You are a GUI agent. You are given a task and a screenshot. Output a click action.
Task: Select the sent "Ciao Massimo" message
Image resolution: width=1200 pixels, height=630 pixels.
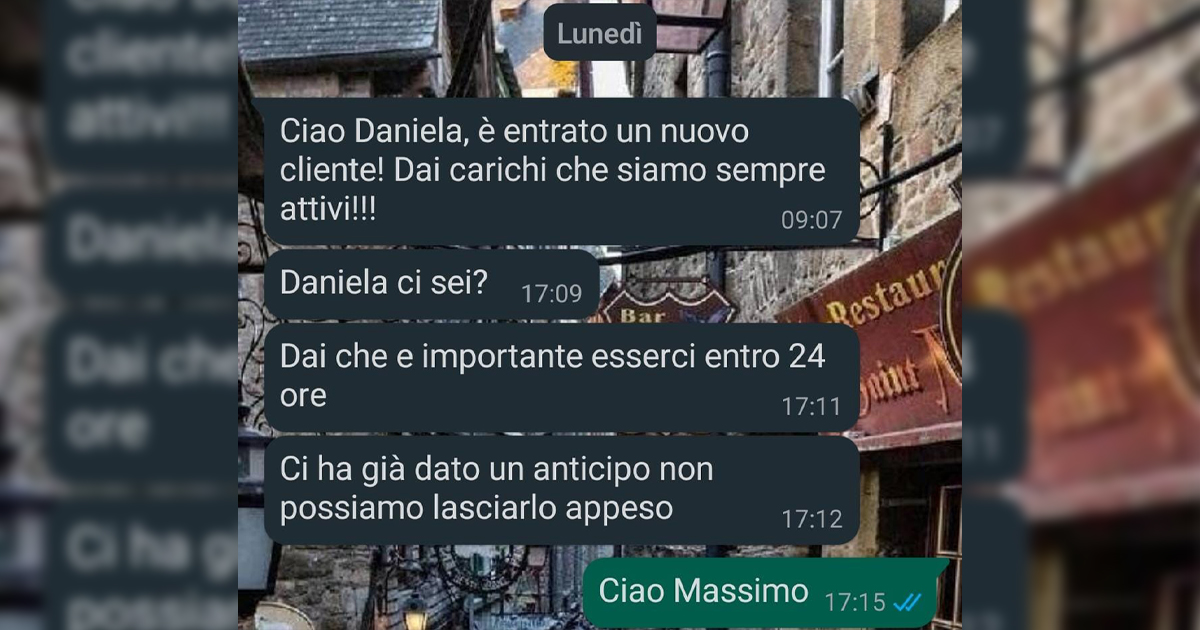(765, 593)
